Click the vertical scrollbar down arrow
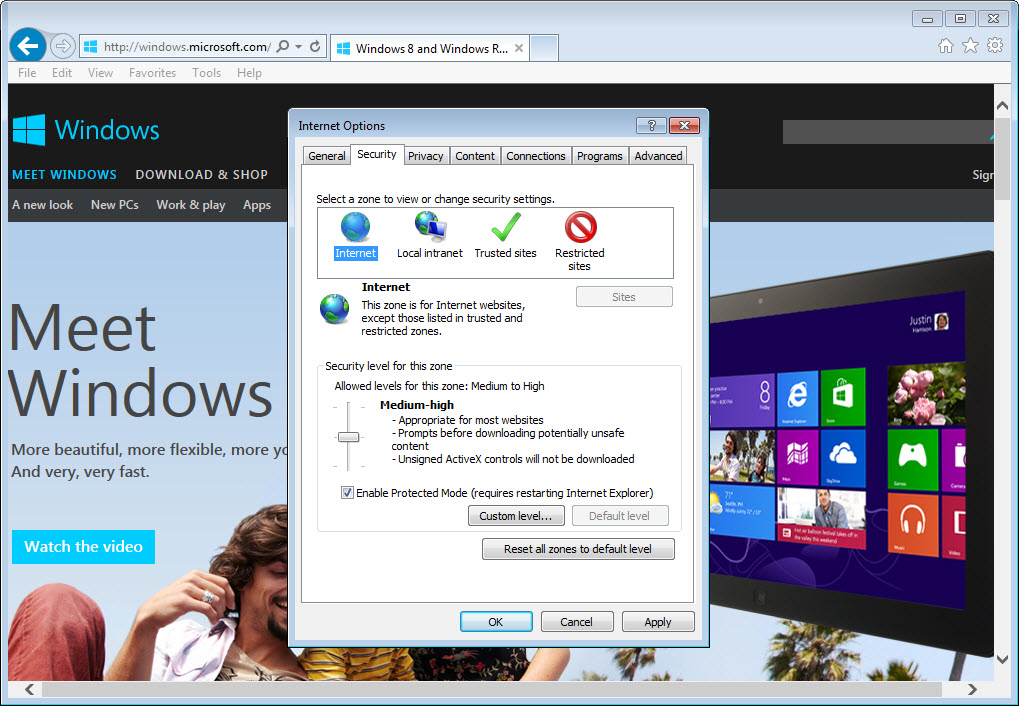 point(1002,659)
